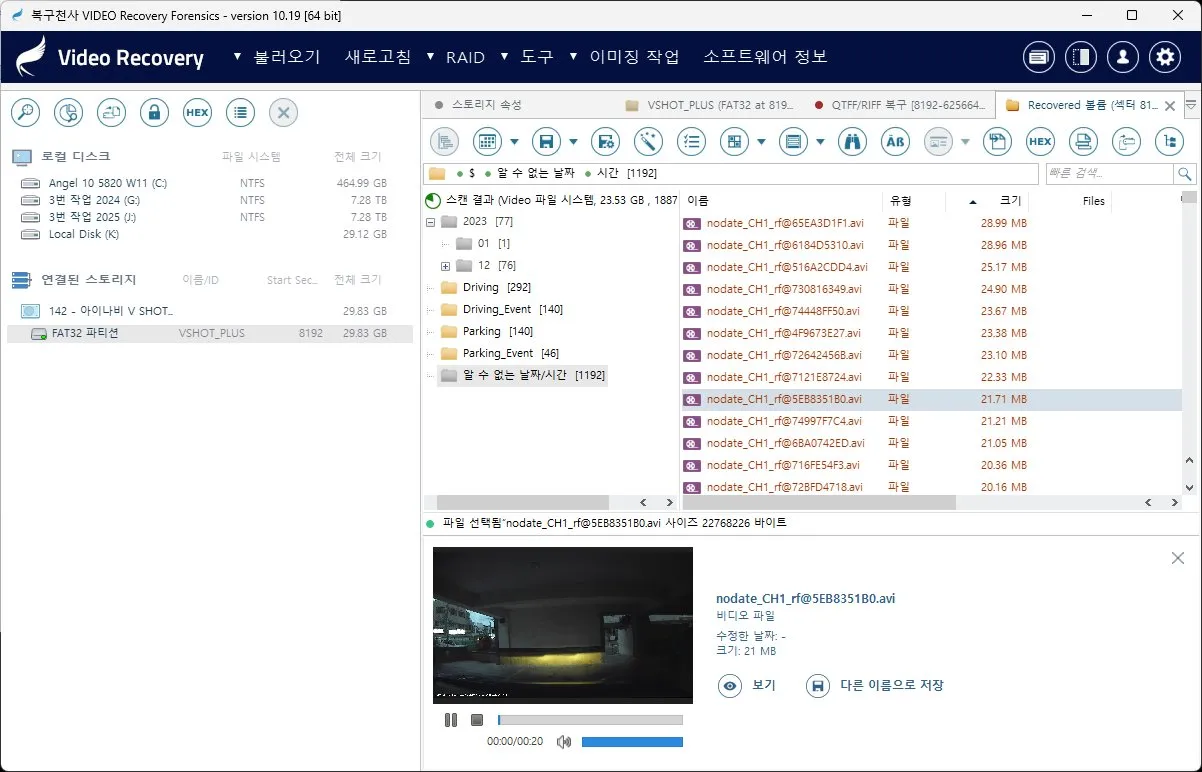
Task: Click the grayed X close storage icon
Action: click(283, 113)
